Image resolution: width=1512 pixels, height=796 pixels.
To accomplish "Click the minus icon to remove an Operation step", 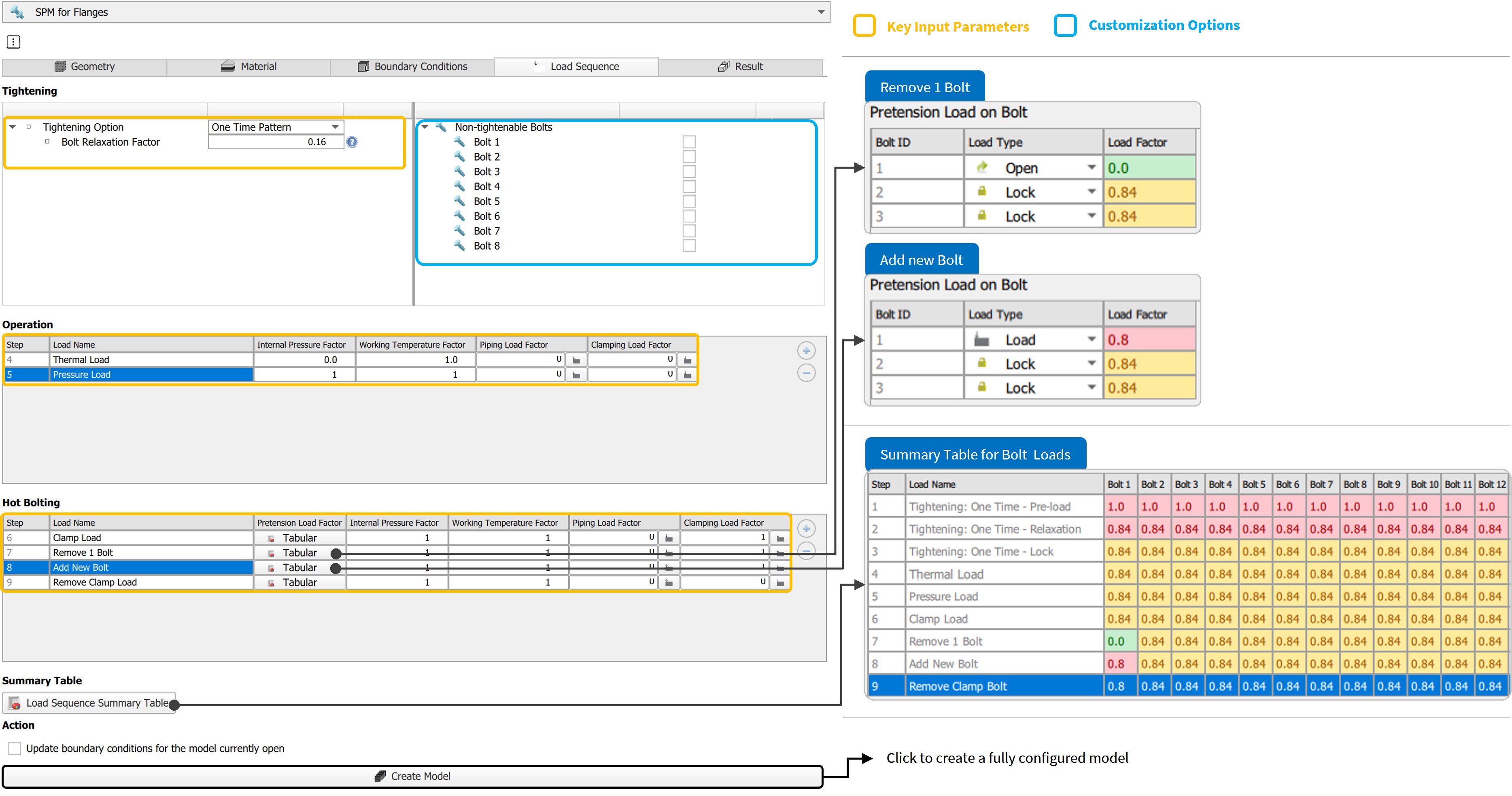I will pos(806,373).
